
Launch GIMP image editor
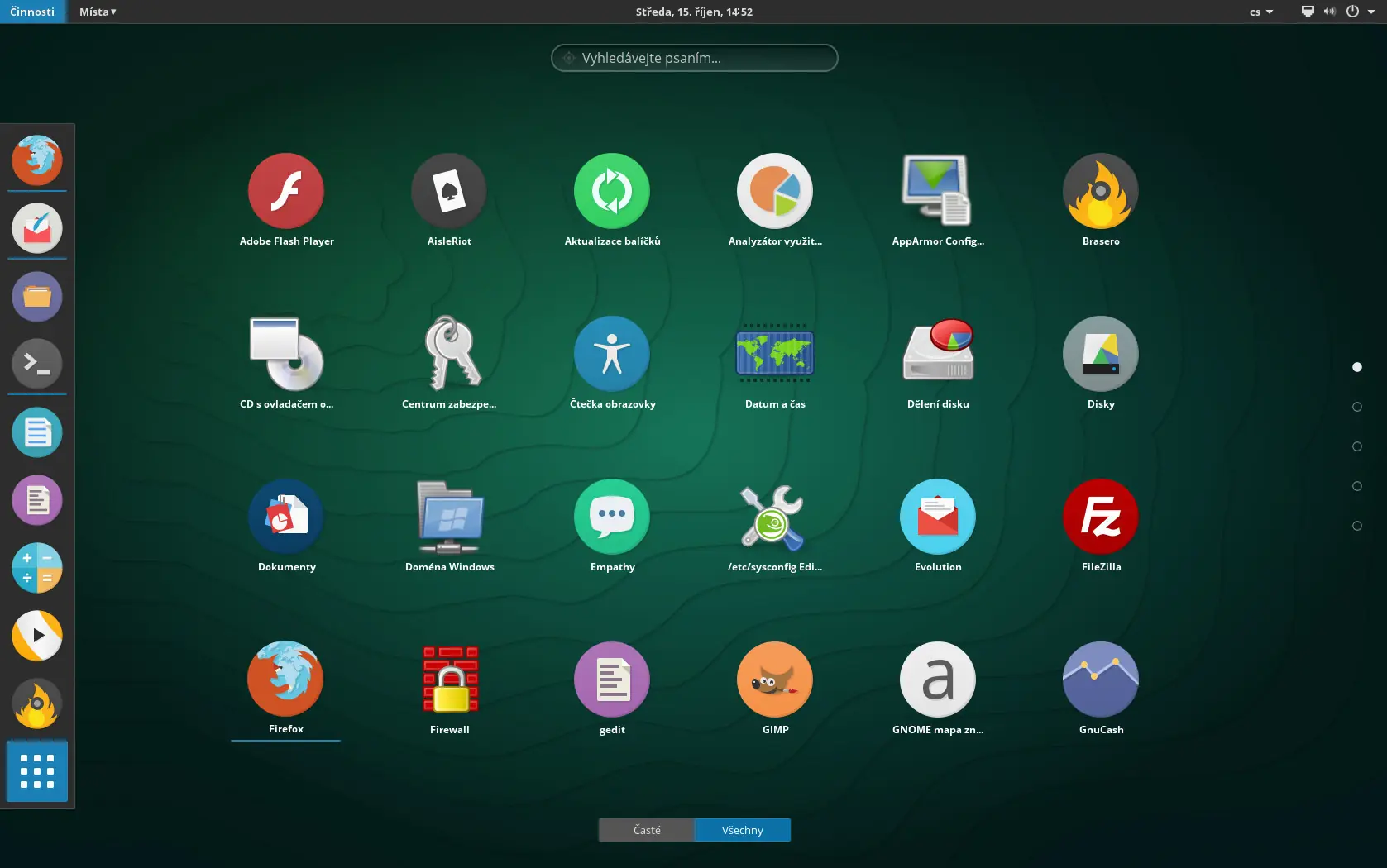[x=775, y=680]
